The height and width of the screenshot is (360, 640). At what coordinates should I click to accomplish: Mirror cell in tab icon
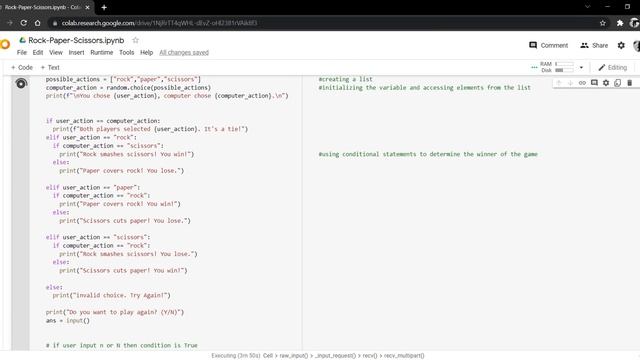(x=618, y=83)
